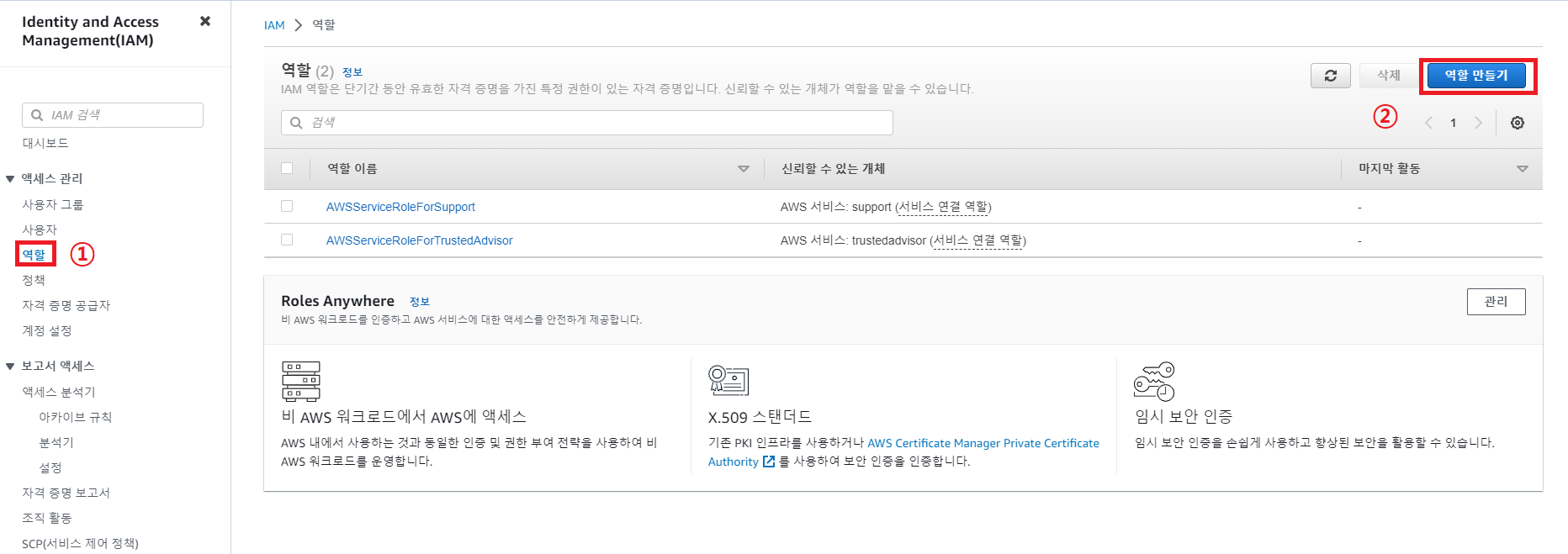Open 대시보드 in sidebar
Viewport: 1568px width, 554px height.
[x=45, y=143]
